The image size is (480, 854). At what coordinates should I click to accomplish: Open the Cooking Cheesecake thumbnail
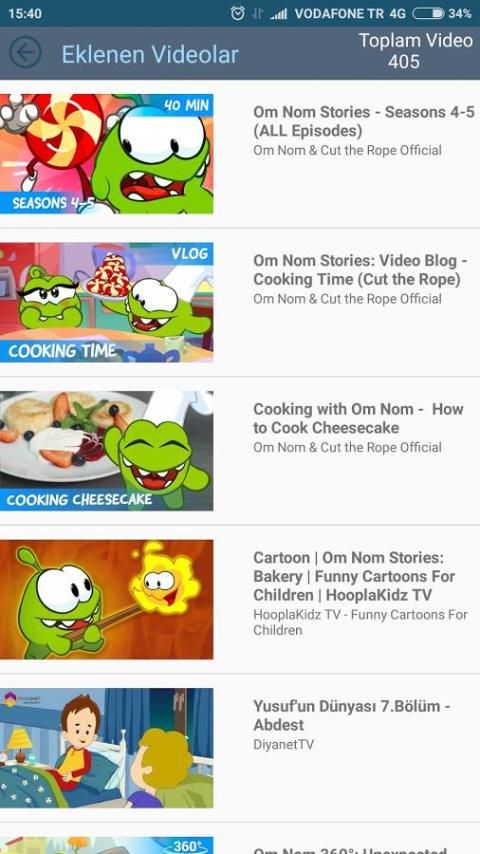(x=106, y=451)
